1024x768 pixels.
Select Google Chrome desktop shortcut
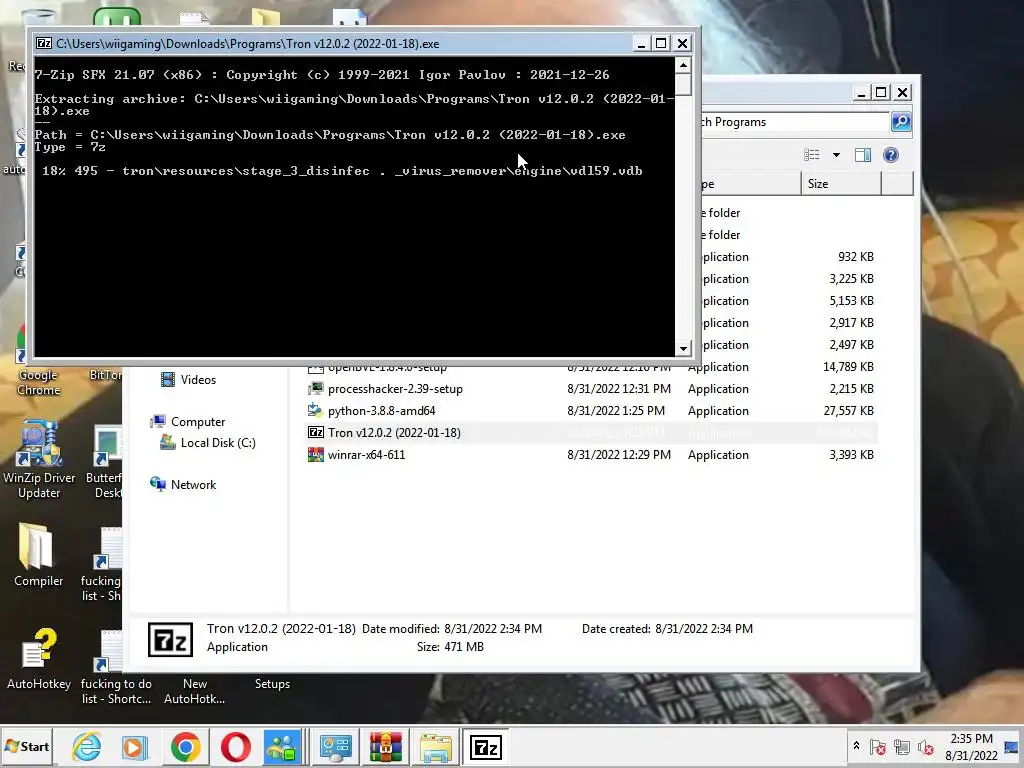(38, 361)
